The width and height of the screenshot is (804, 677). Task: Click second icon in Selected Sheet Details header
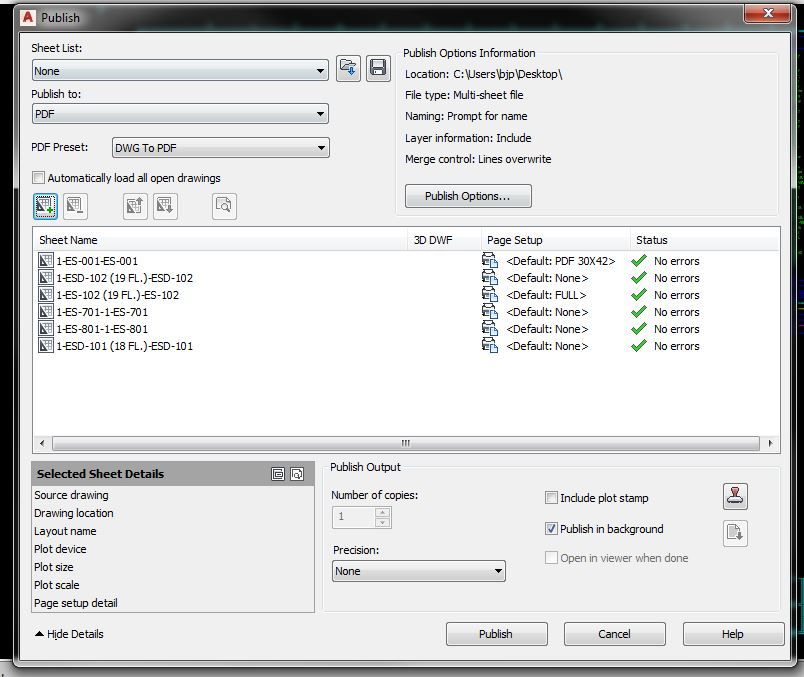coord(297,474)
